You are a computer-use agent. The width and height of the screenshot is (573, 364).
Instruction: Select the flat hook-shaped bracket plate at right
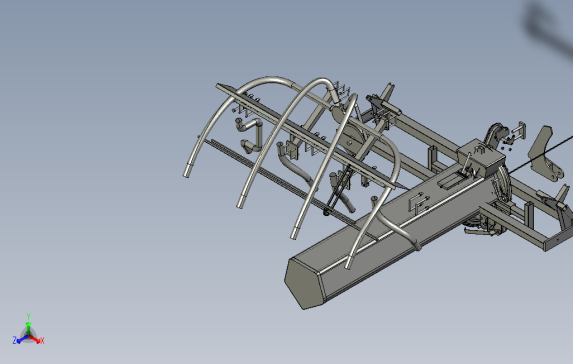tap(546, 153)
